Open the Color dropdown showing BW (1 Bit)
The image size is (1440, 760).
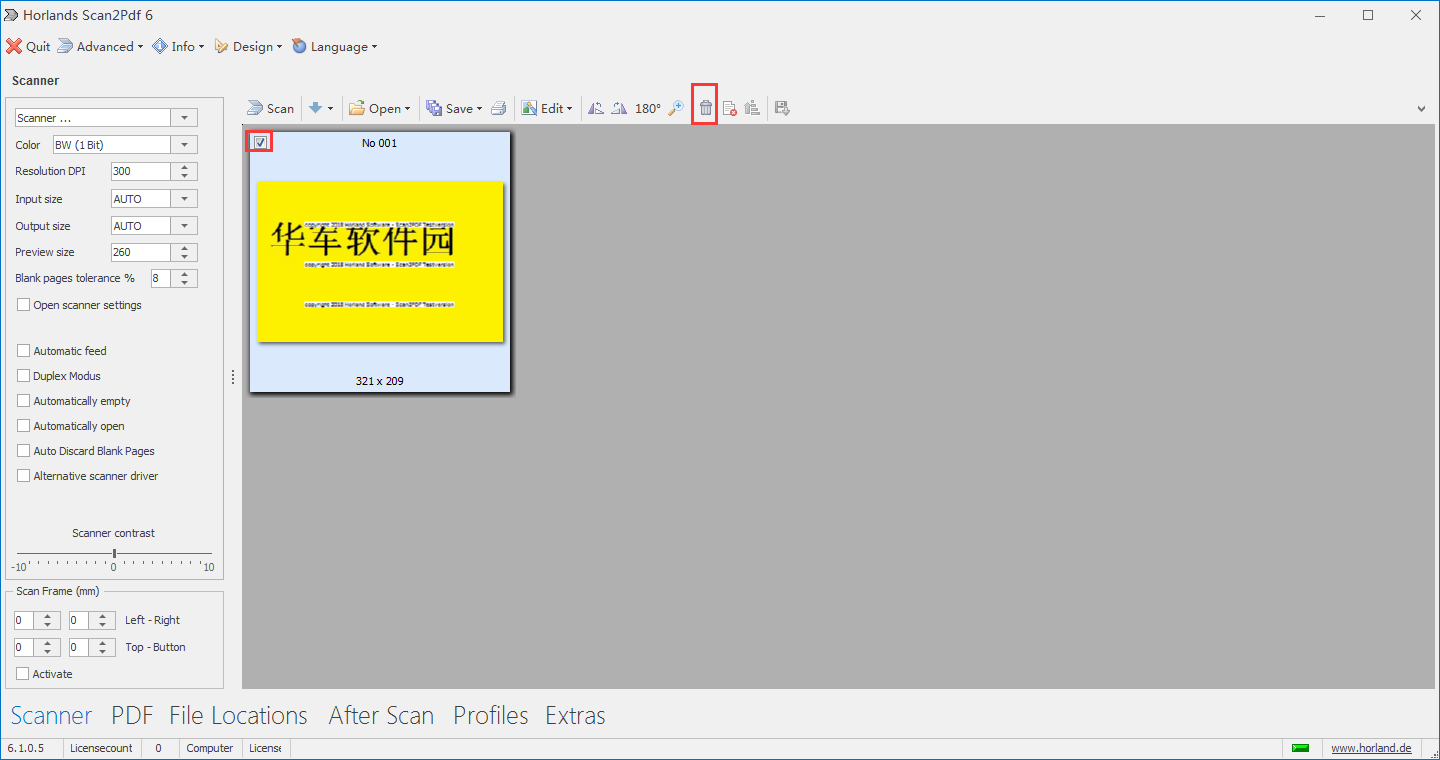[x=184, y=144]
